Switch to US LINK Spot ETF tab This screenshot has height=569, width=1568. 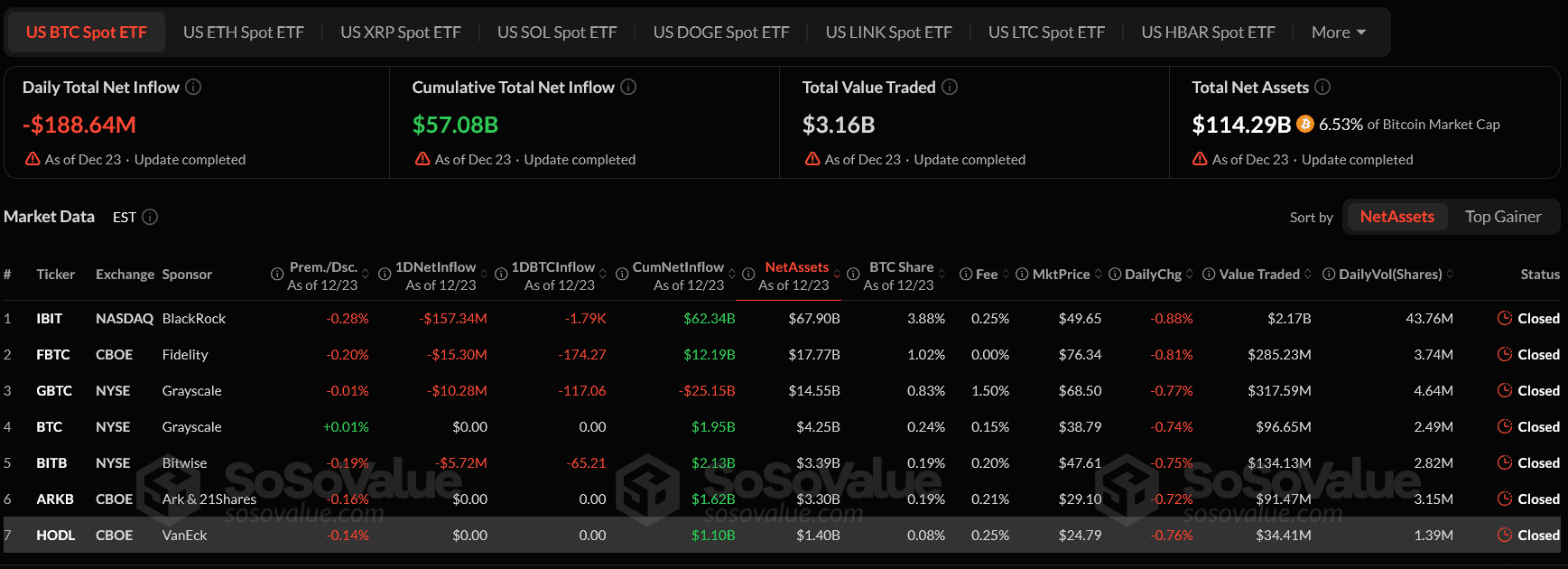[x=889, y=33]
